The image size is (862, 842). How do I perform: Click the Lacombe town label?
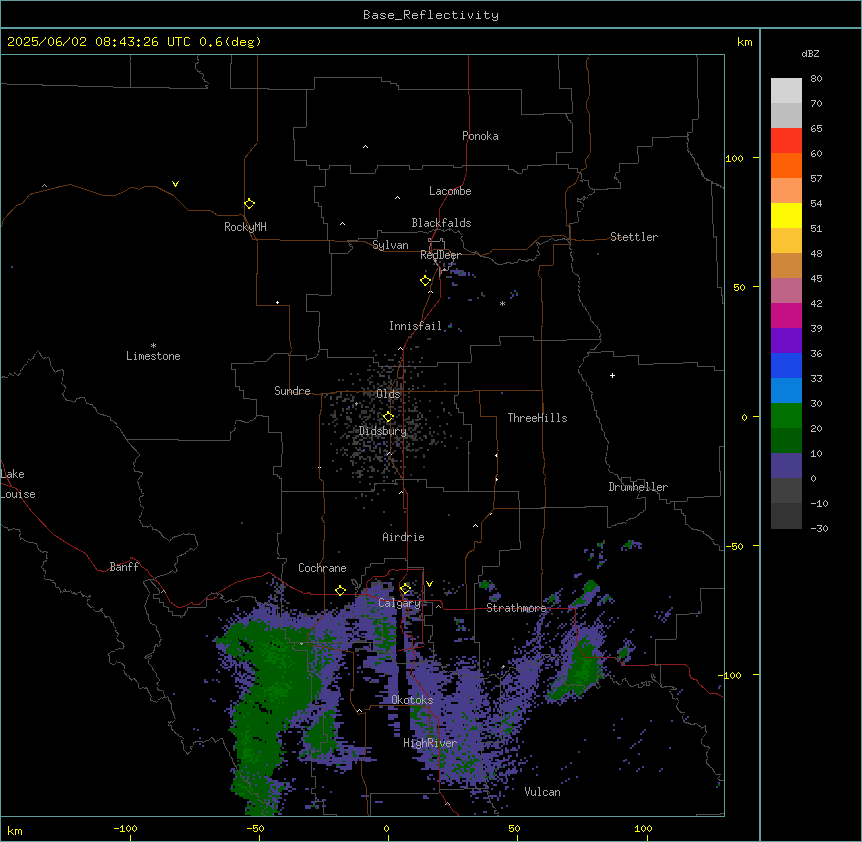[450, 191]
